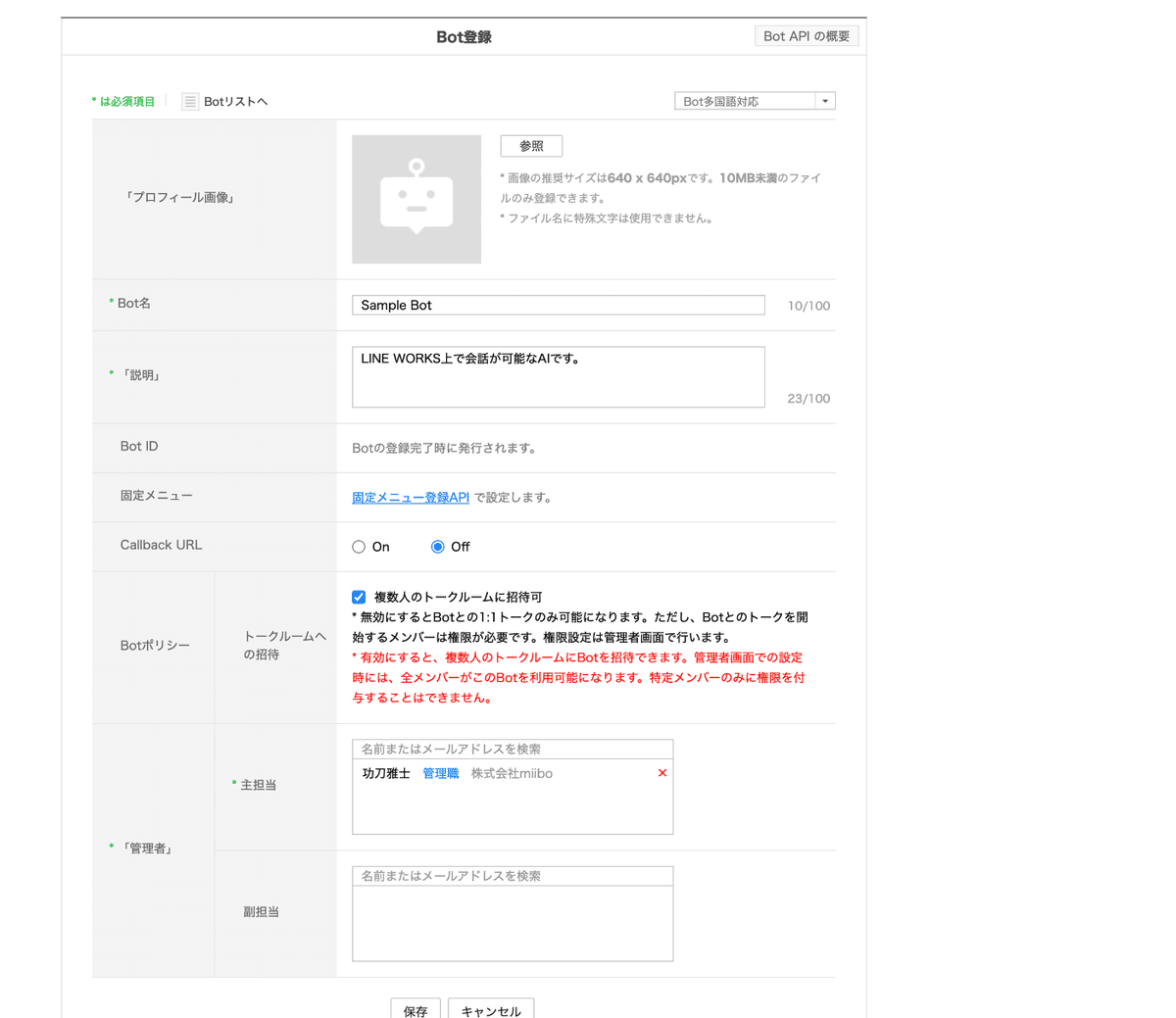Click the 「プロフィール画像」 label
Screen dimensions: 1176x1018
(179, 198)
